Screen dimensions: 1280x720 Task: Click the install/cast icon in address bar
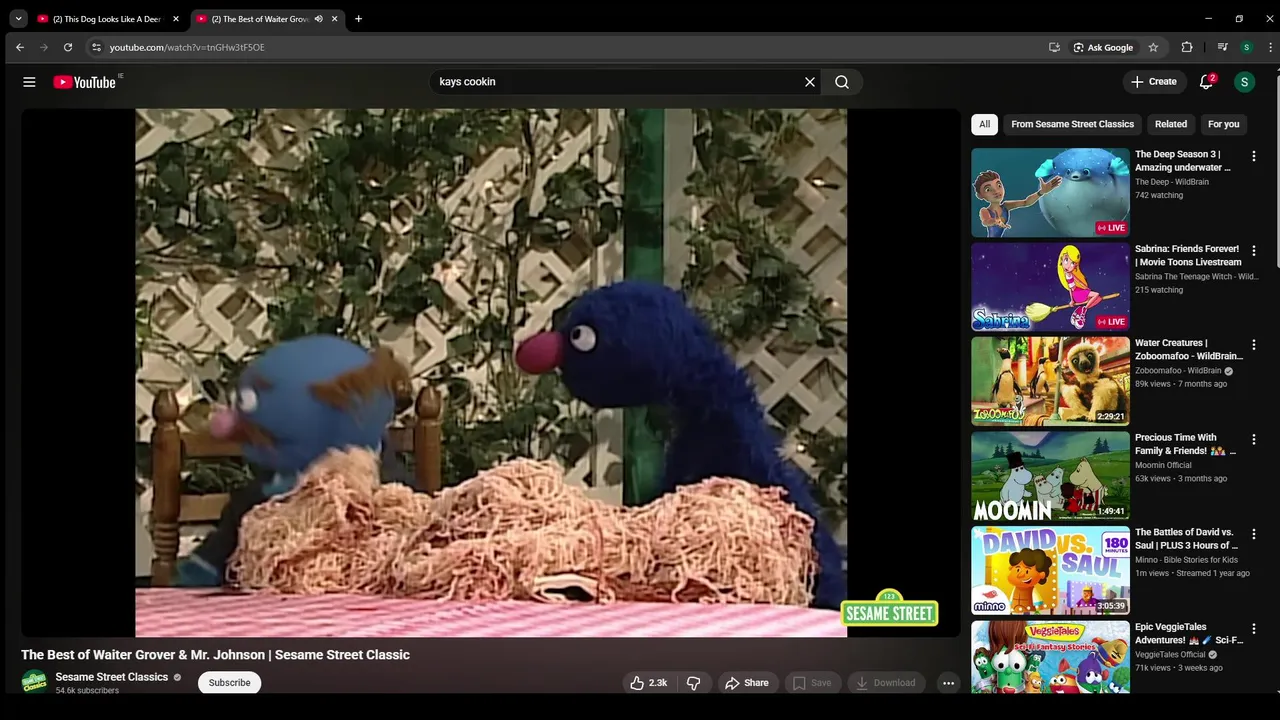point(1054,47)
